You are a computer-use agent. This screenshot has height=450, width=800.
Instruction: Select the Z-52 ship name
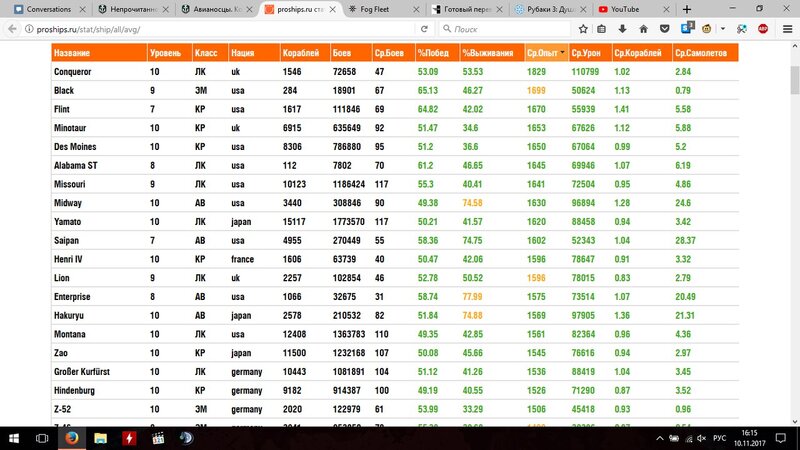pos(62,410)
